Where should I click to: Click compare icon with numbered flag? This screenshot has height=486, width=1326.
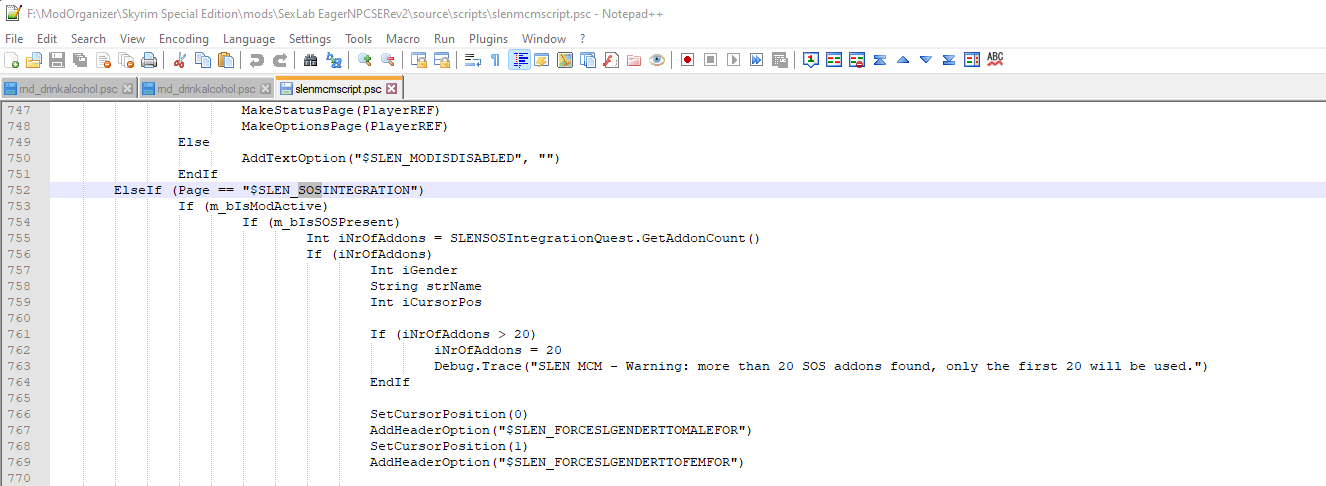point(811,60)
